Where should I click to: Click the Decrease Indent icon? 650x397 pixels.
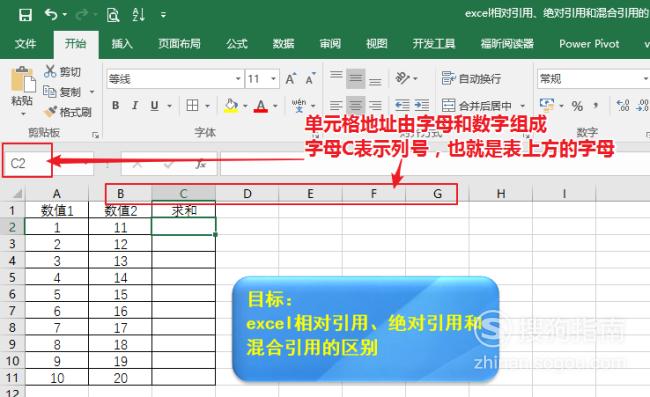[402, 105]
